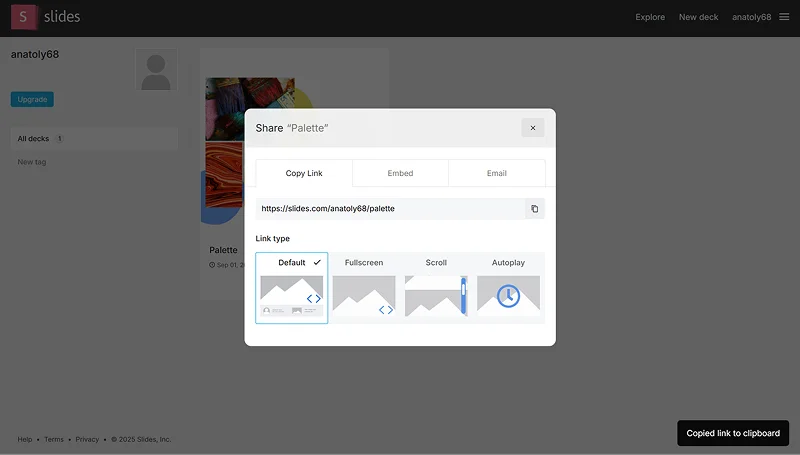800x455 pixels.
Task: Click the share URL text field
Action: (390, 209)
